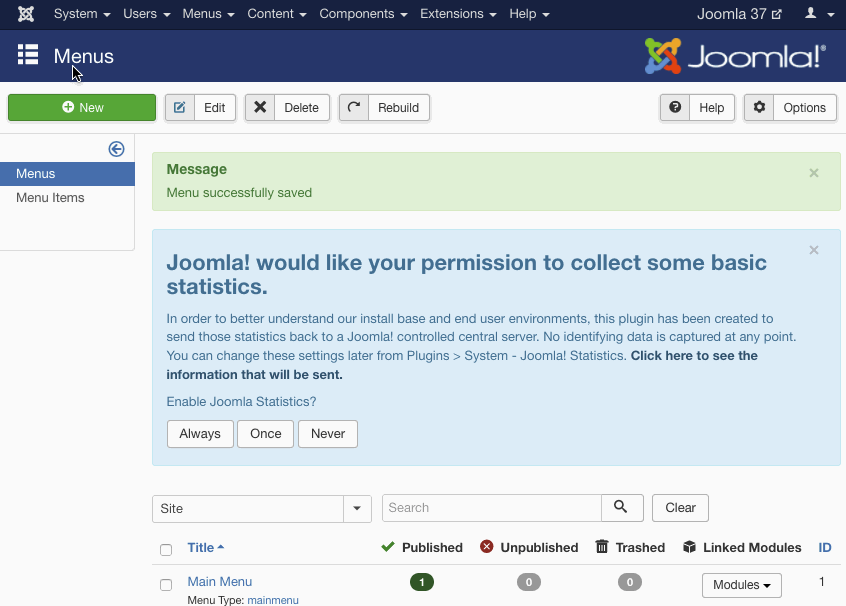846x606 pixels.
Task: Click the trashed count badge for Main Menu
Action: [x=630, y=582]
